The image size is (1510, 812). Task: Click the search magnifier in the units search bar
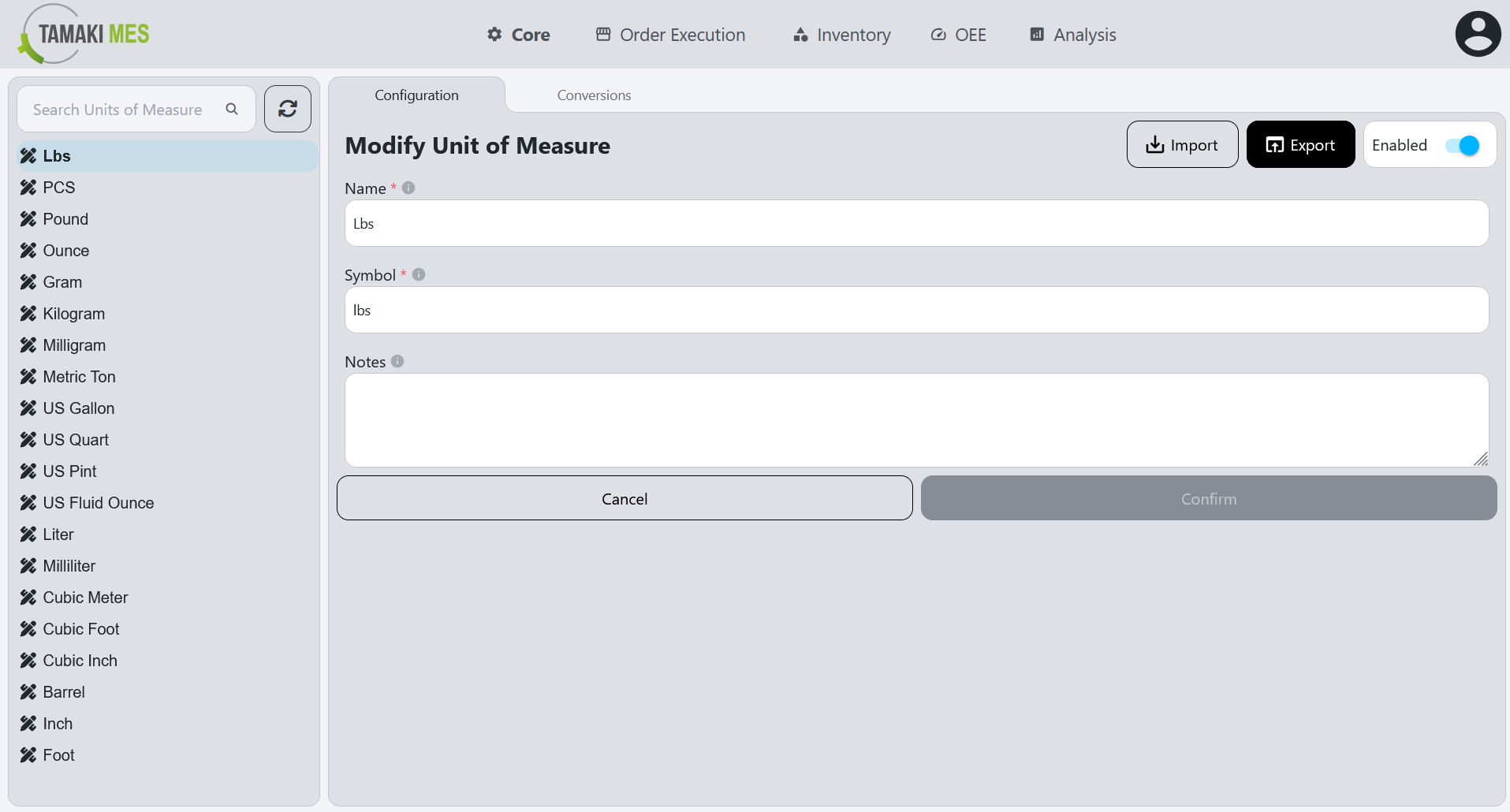[x=232, y=109]
